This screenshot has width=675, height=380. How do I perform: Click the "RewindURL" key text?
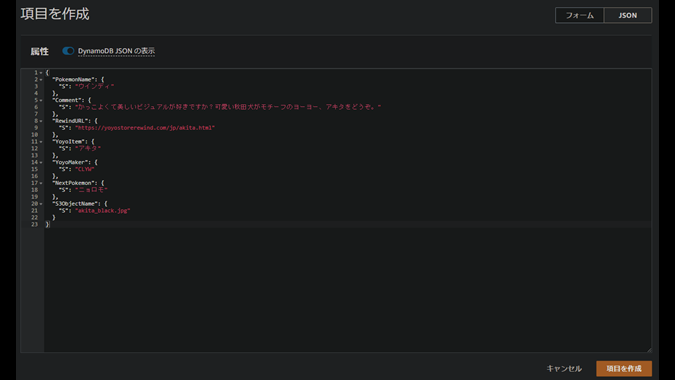pos(70,121)
